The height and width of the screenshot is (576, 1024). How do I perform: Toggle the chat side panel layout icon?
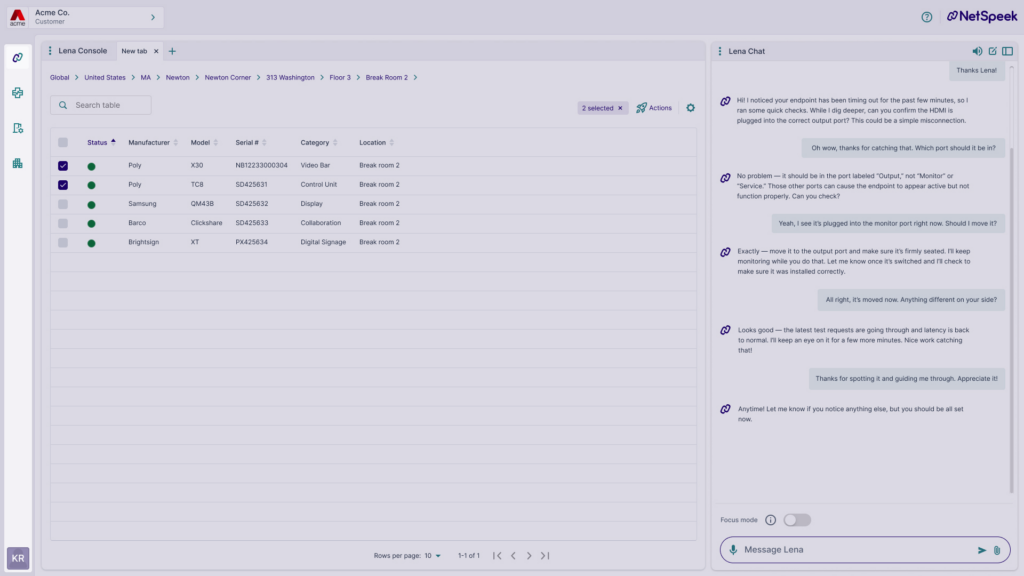(1007, 51)
